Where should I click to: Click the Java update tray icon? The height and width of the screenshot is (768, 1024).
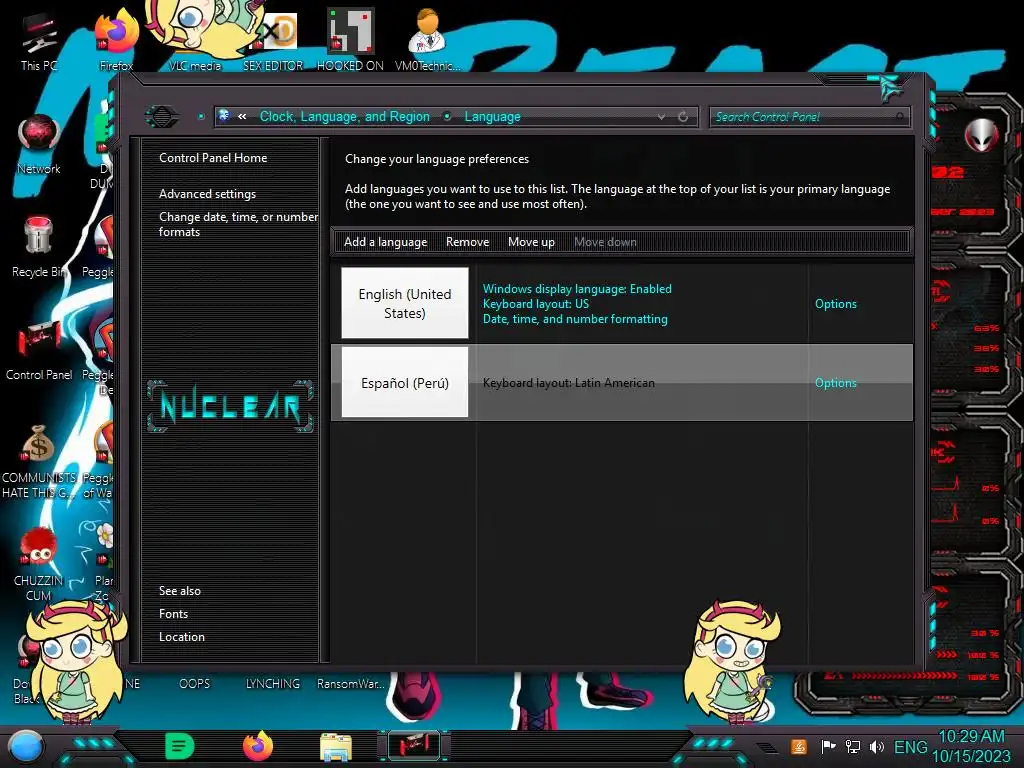pos(799,746)
